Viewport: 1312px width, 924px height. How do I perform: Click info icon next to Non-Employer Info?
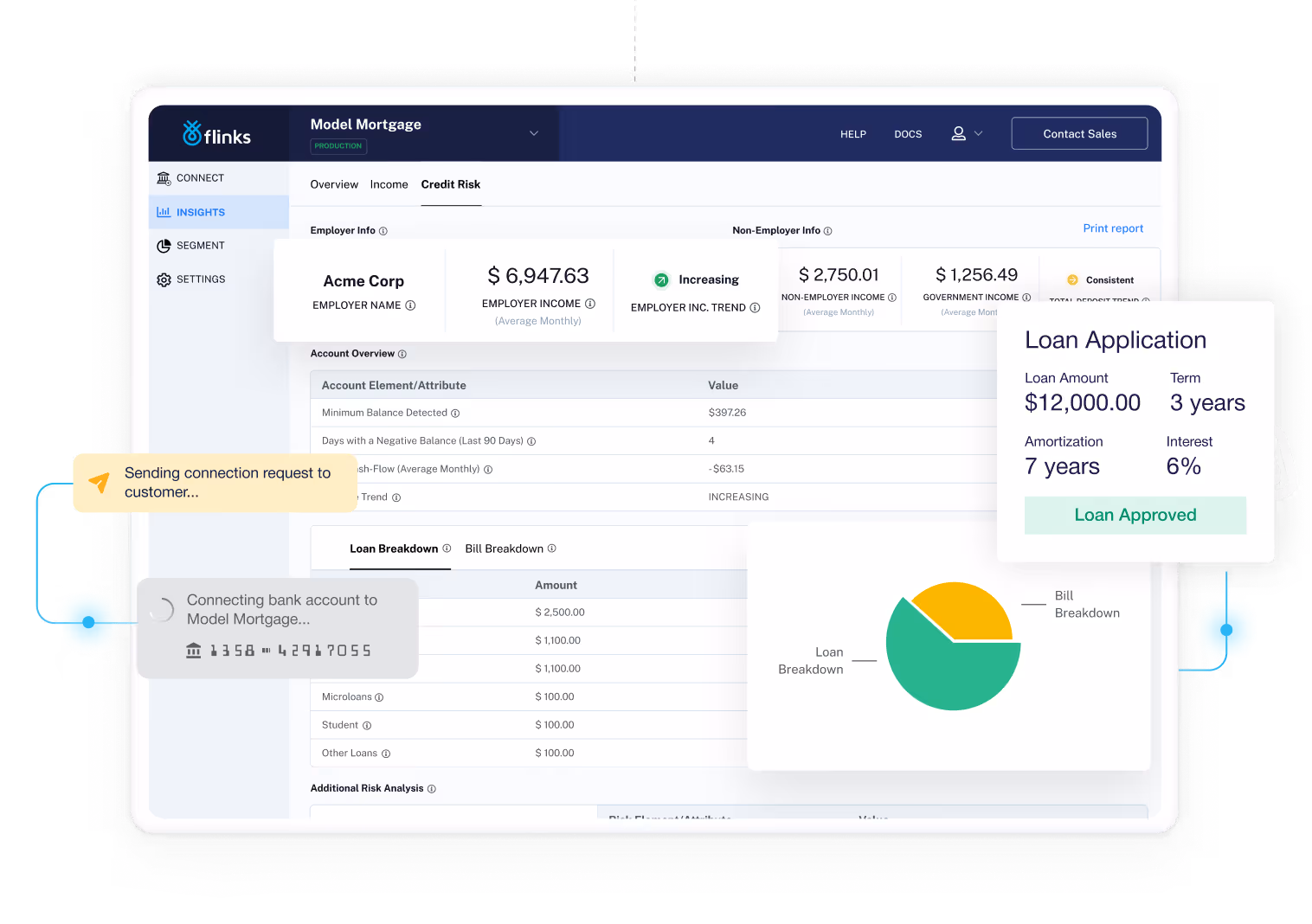coord(828,231)
